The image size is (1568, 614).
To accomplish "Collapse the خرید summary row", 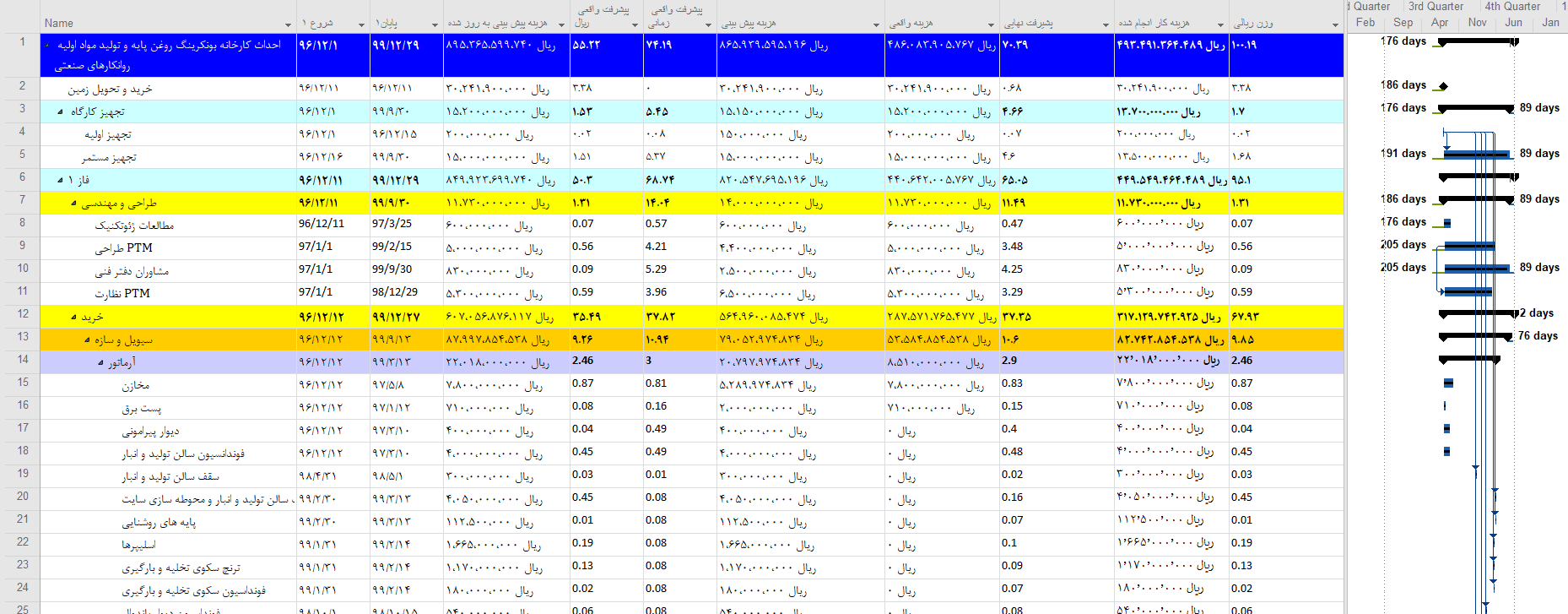I will [73, 317].
